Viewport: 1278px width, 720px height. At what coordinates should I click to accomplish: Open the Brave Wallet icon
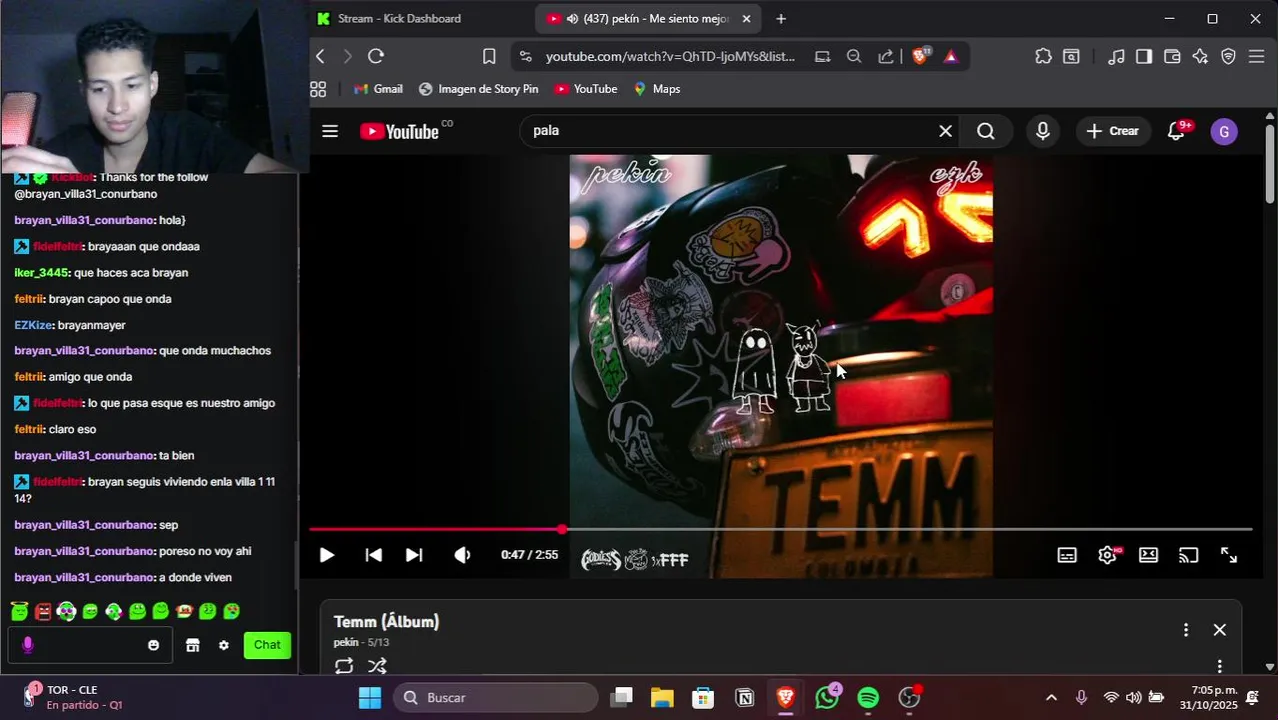[1172, 56]
